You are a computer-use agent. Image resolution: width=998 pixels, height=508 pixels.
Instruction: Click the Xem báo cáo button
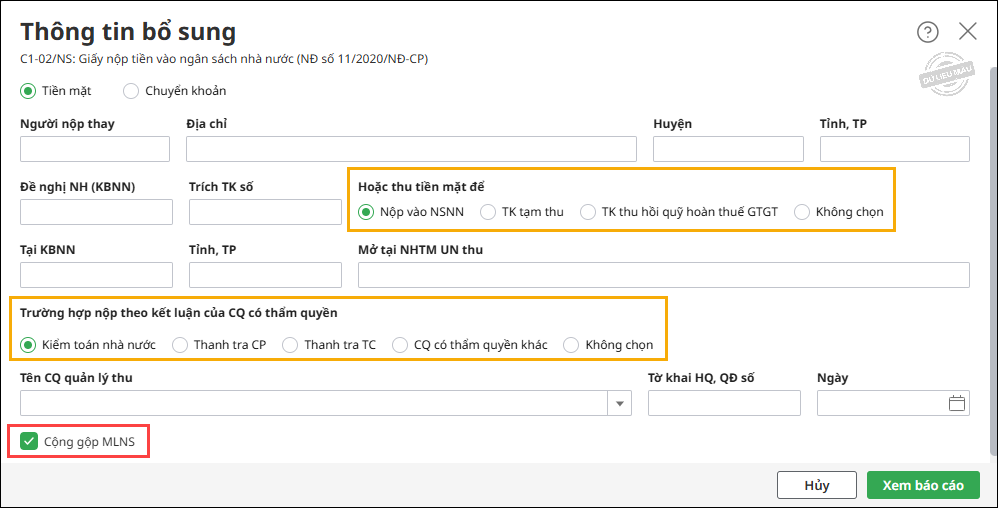pyautogui.click(x=923, y=485)
